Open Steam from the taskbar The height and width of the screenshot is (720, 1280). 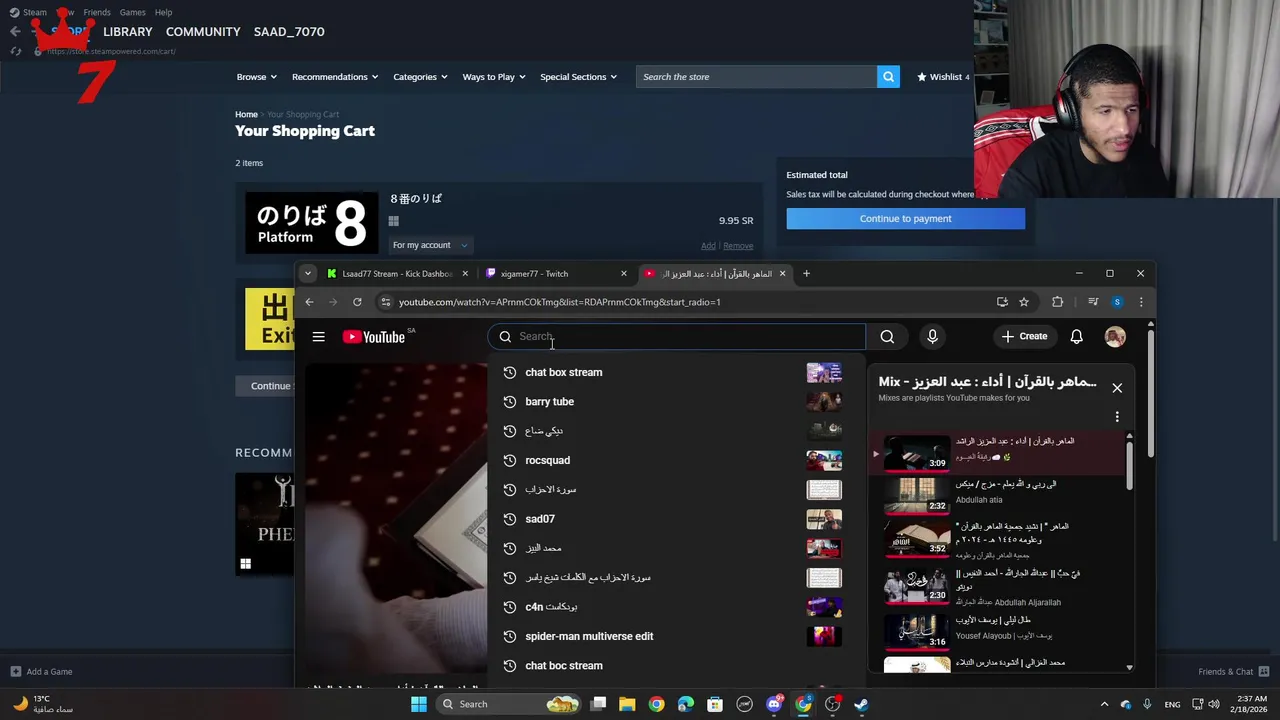(x=861, y=704)
